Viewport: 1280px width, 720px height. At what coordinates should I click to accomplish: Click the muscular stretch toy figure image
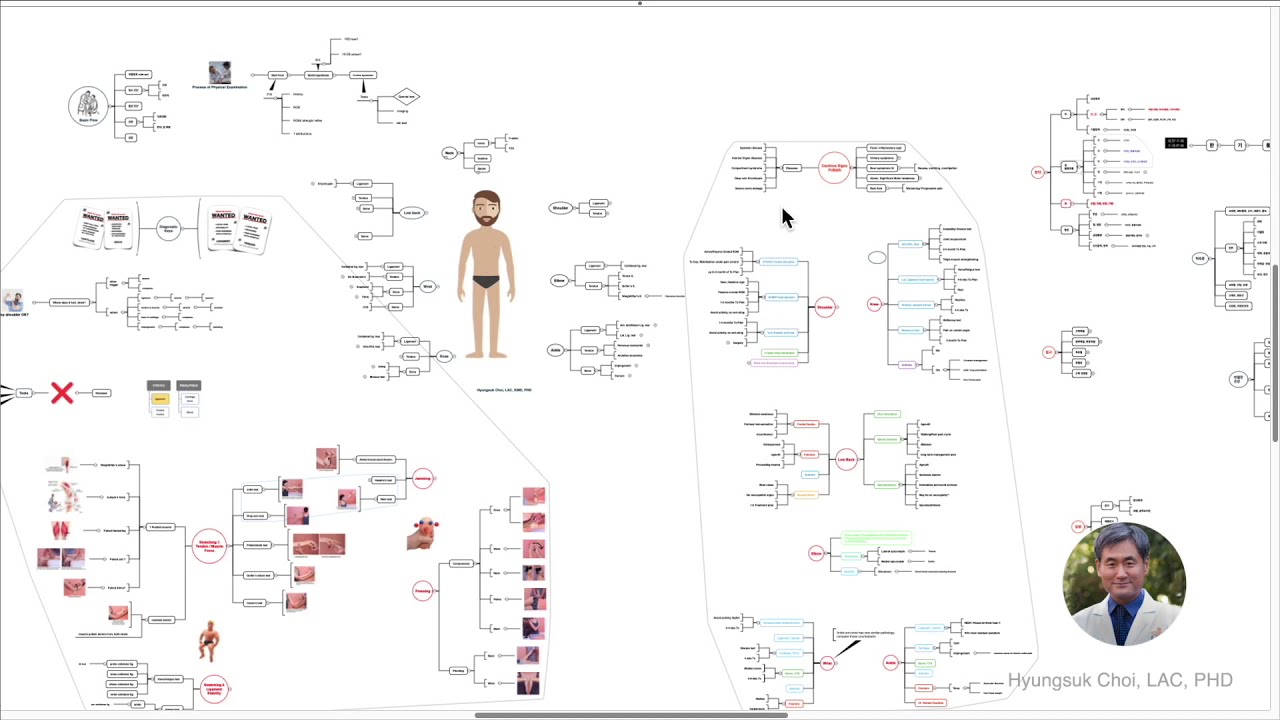(x=208, y=640)
